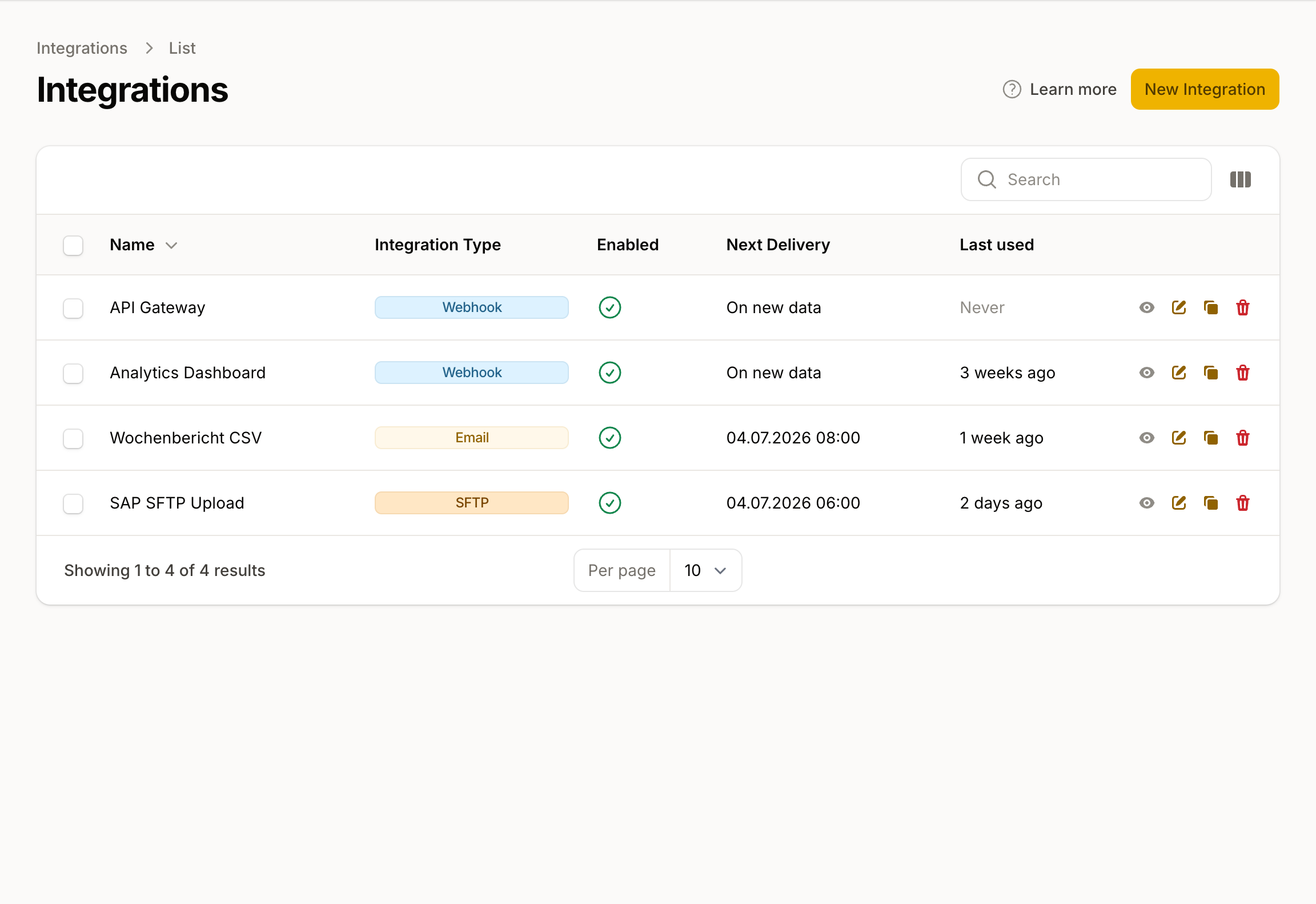Create a New Integration
The image size is (1316, 904).
(1205, 89)
